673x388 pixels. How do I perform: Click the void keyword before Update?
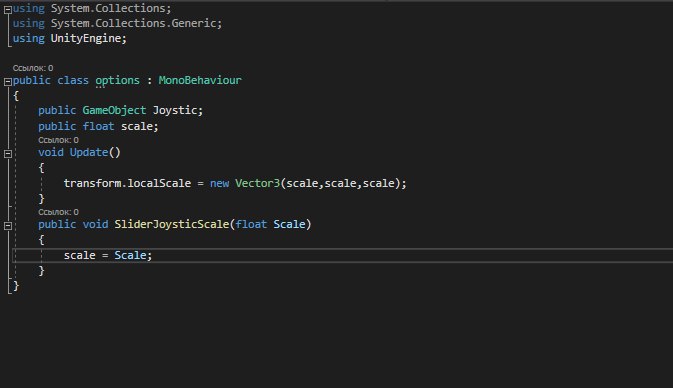[x=51, y=152]
